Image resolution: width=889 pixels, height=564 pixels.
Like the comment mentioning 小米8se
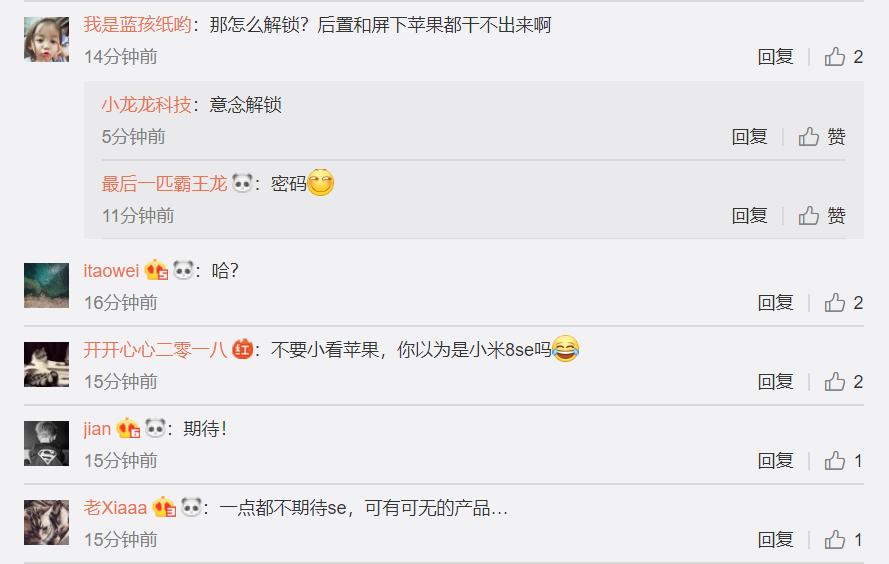coord(843,381)
